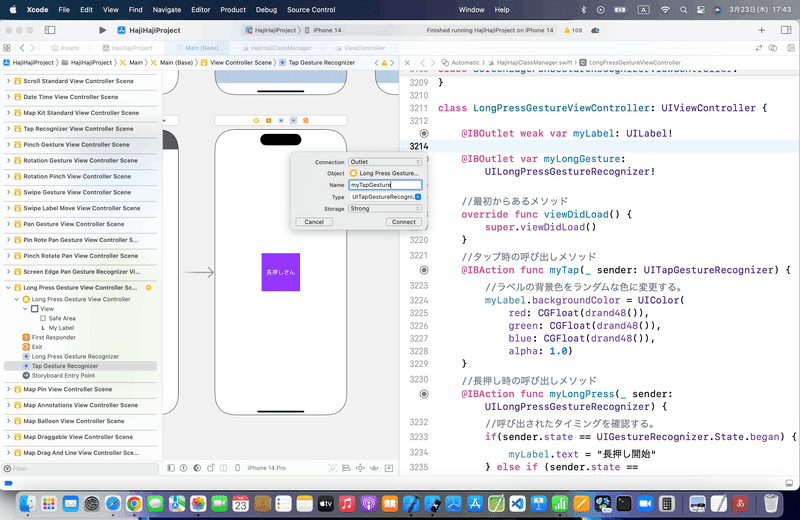This screenshot has height=520, width=800.
Task: Expand the Scroll Standard View Controller Scene
Action: [x=8, y=81]
